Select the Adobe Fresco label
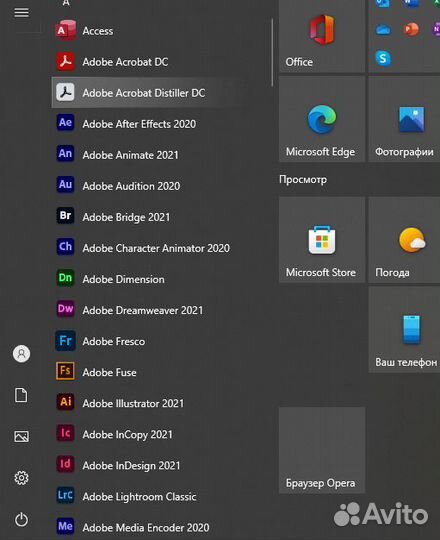This screenshot has width=440, height=540. [x=114, y=341]
